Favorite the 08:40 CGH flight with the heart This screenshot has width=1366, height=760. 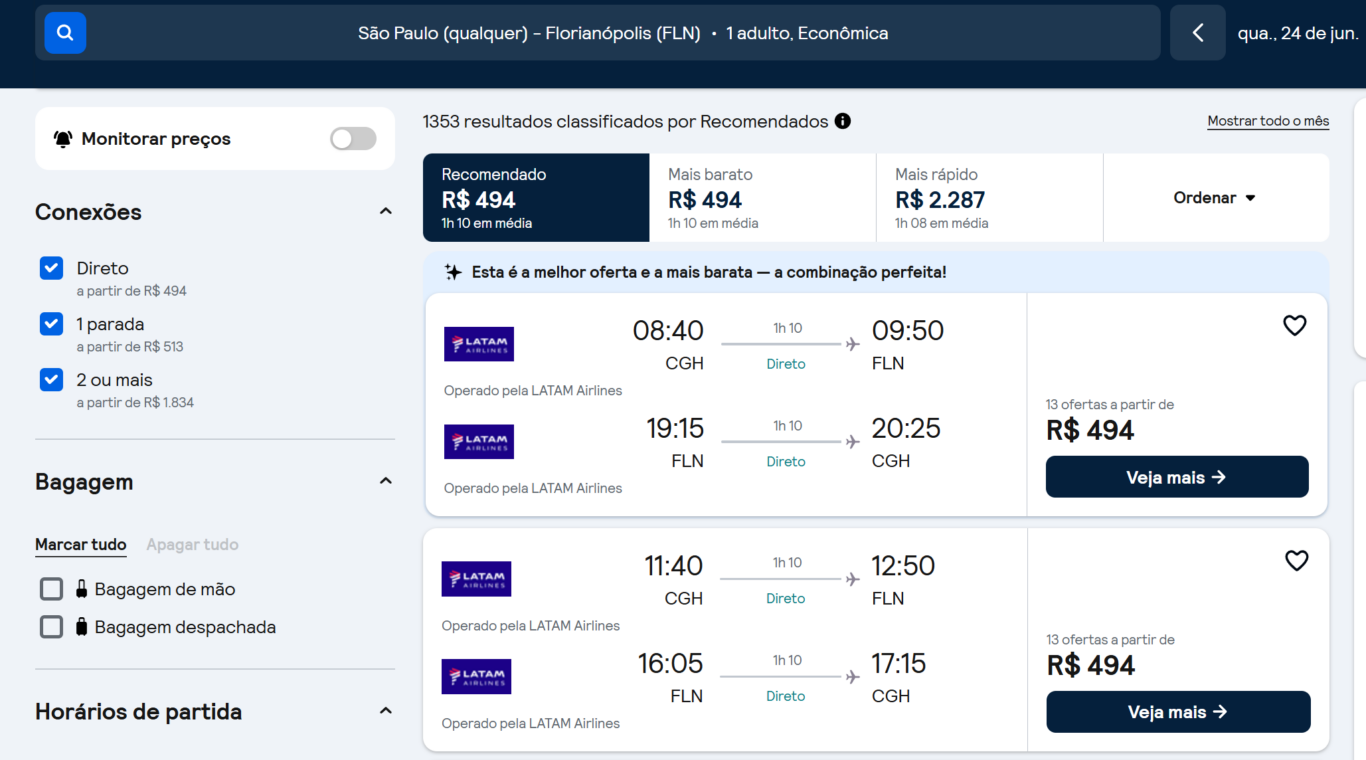point(1294,325)
